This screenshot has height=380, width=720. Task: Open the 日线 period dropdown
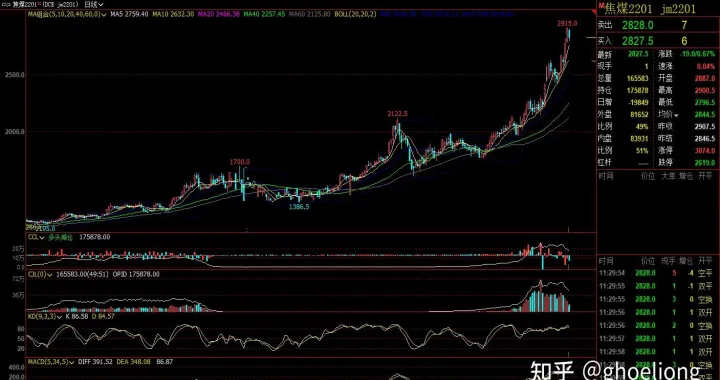click(95, 5)
